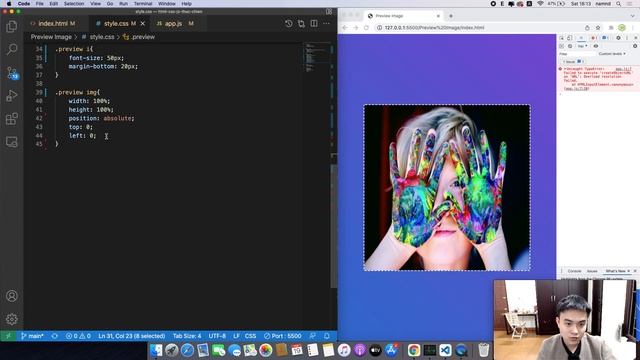The image size is (640, 360).
Task: Open the Manage gear menu in VS Code
Action: coord(12,319)
